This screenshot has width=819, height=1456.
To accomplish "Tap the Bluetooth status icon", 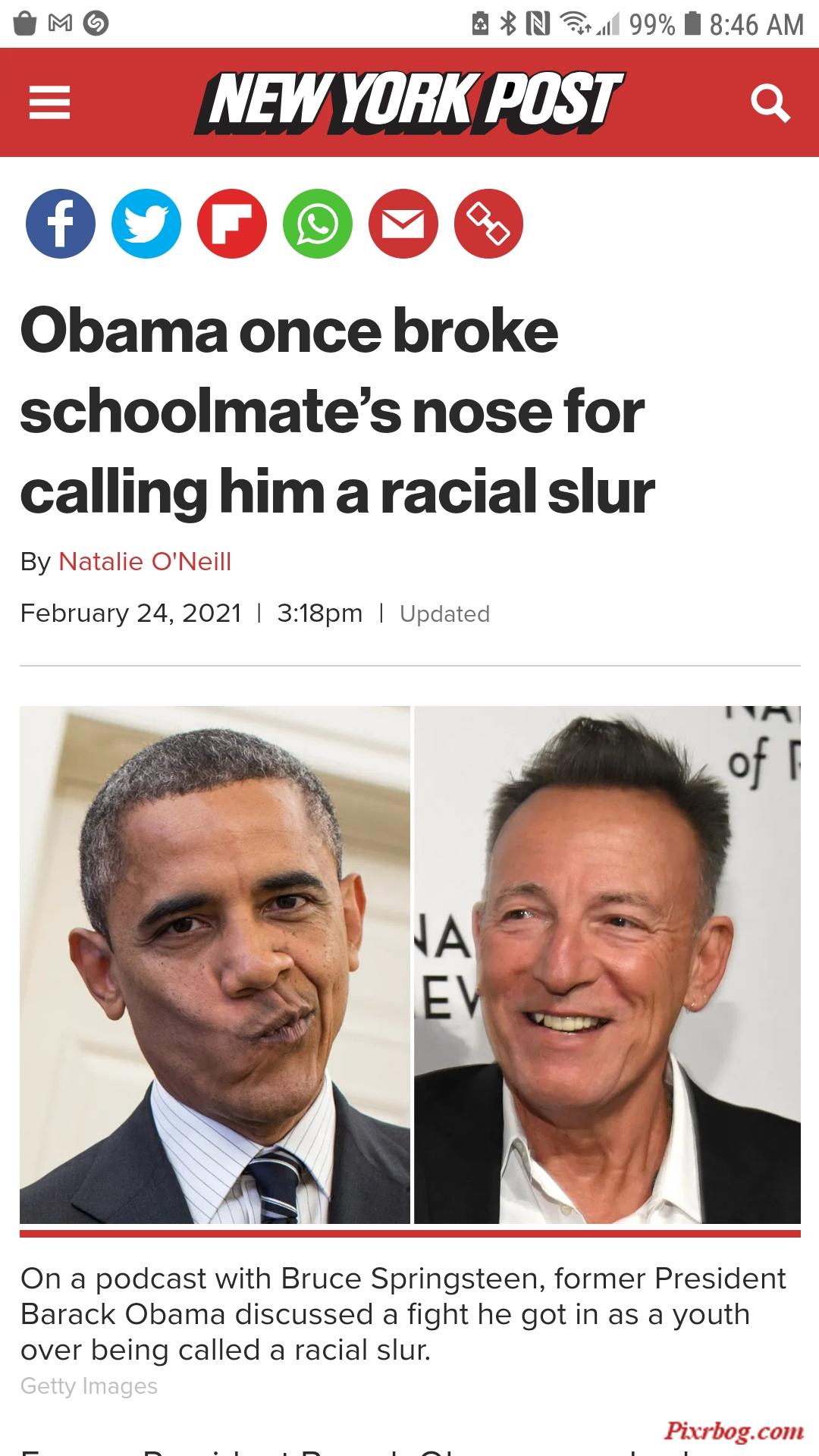I will click(509, 24).
